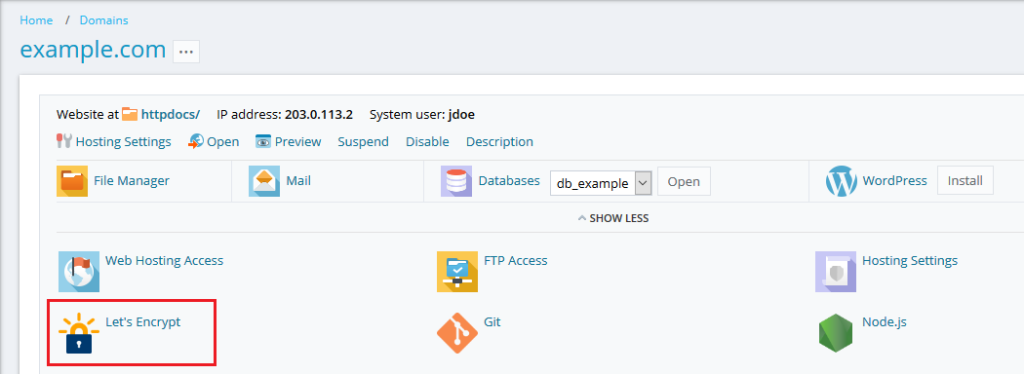Click the Open button next to db_example
1024x374 pixels.
point(684,181)
